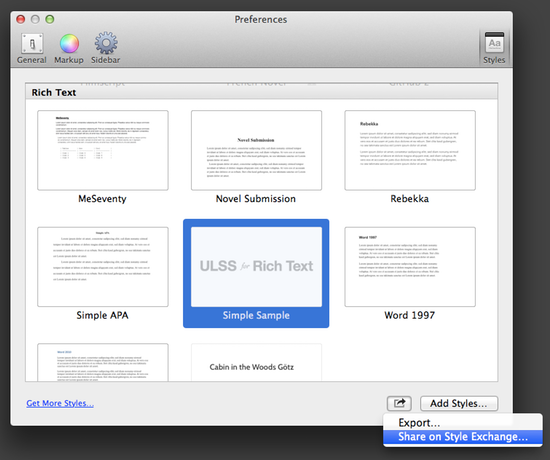
Task: Select the Novel Submission style thumbnail
Action: pyautogui.click(x=256, y=150)
